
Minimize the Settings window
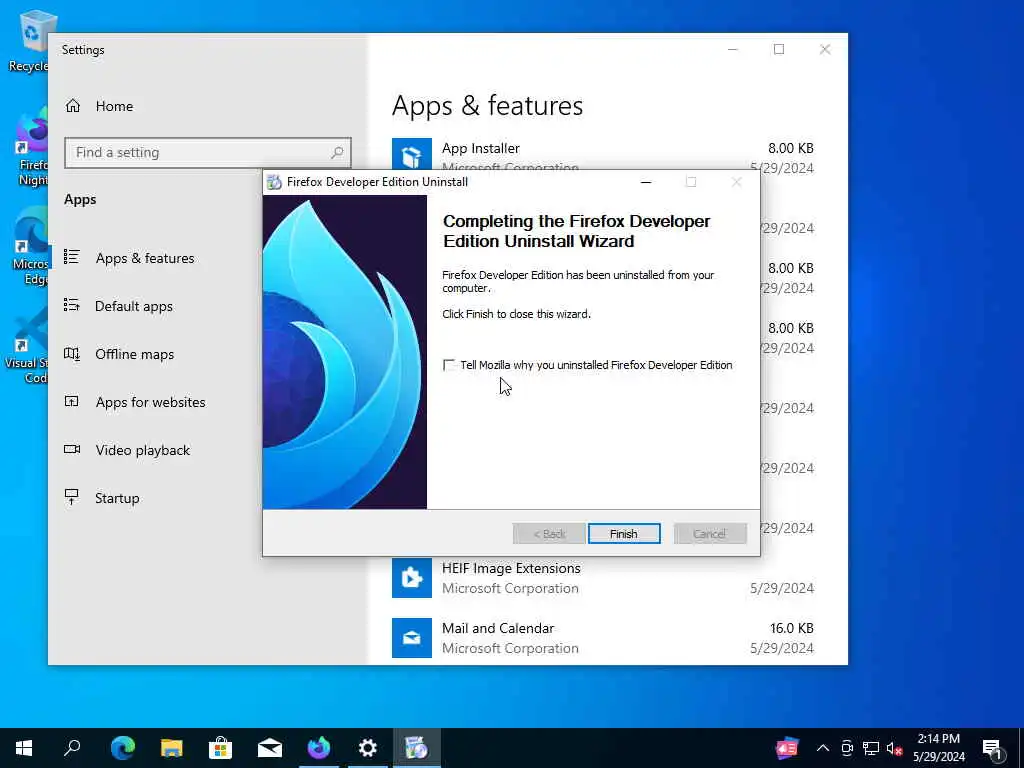(733, 50)
